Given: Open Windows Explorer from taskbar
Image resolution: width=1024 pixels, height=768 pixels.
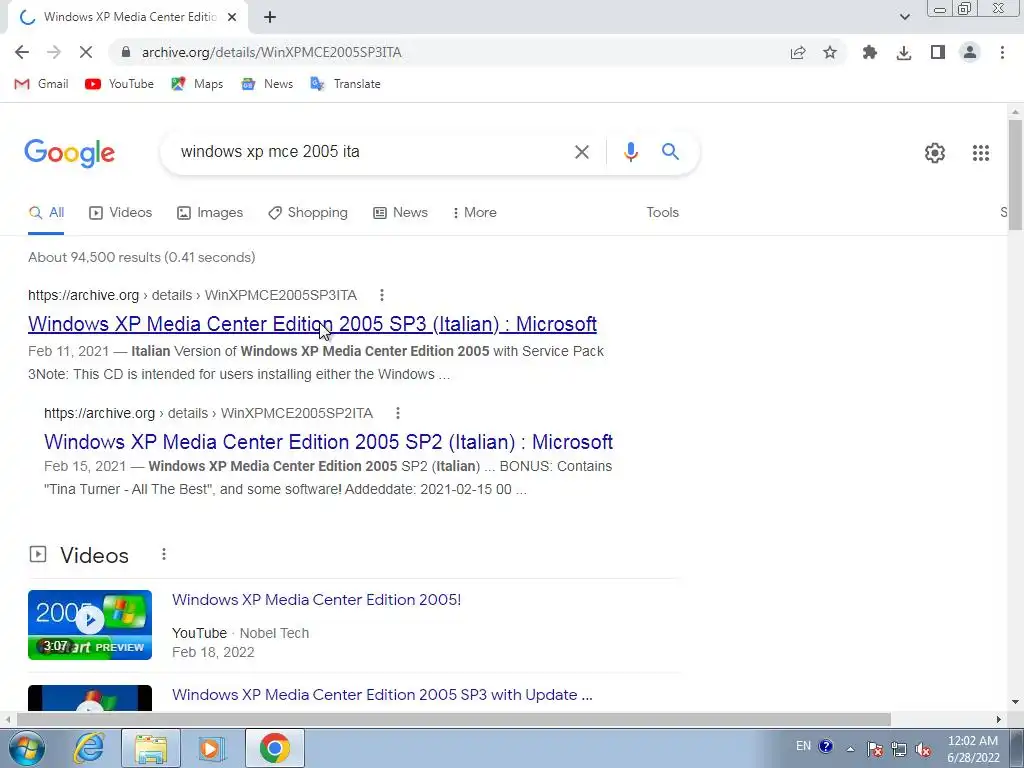Looking at the screenshot, I should click(151, 748).
